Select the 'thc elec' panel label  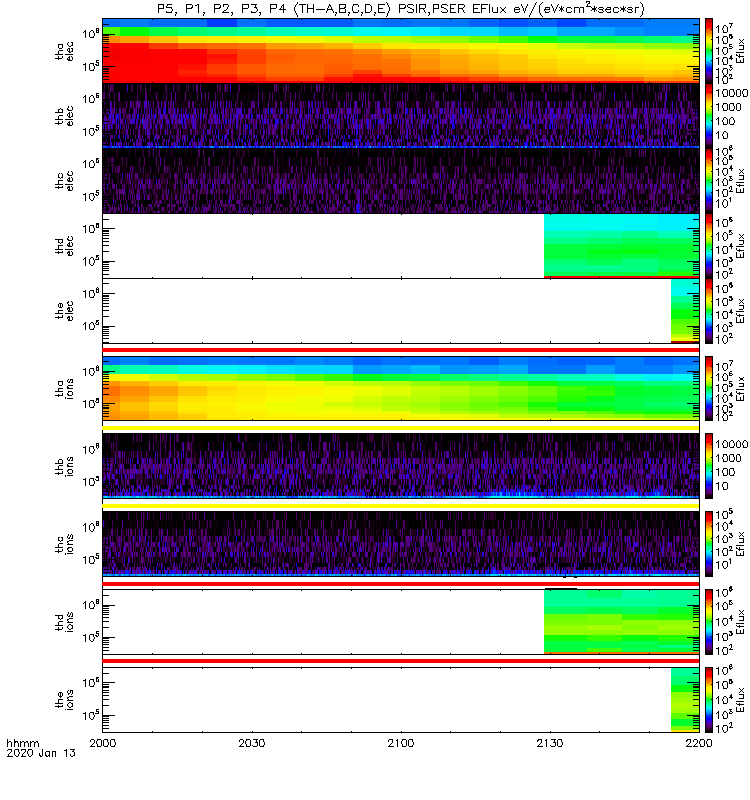(64, 181)
